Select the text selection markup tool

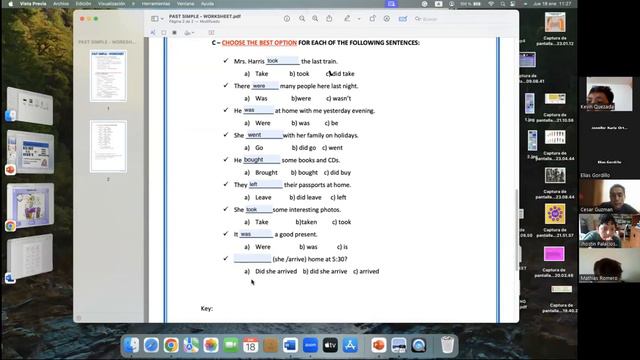click(x=153, y=33)
